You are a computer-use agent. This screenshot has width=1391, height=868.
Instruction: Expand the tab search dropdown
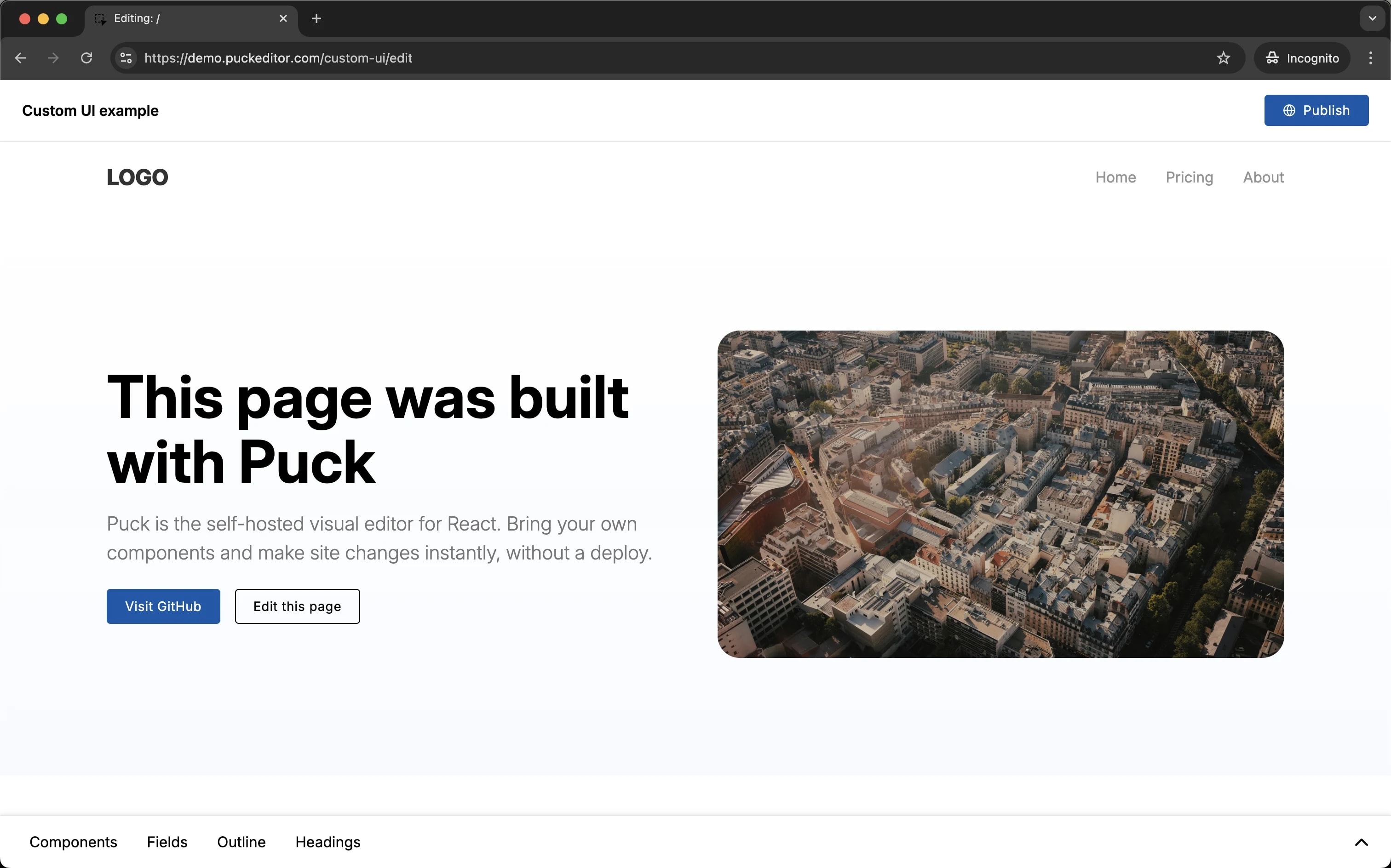[1372, 18]
